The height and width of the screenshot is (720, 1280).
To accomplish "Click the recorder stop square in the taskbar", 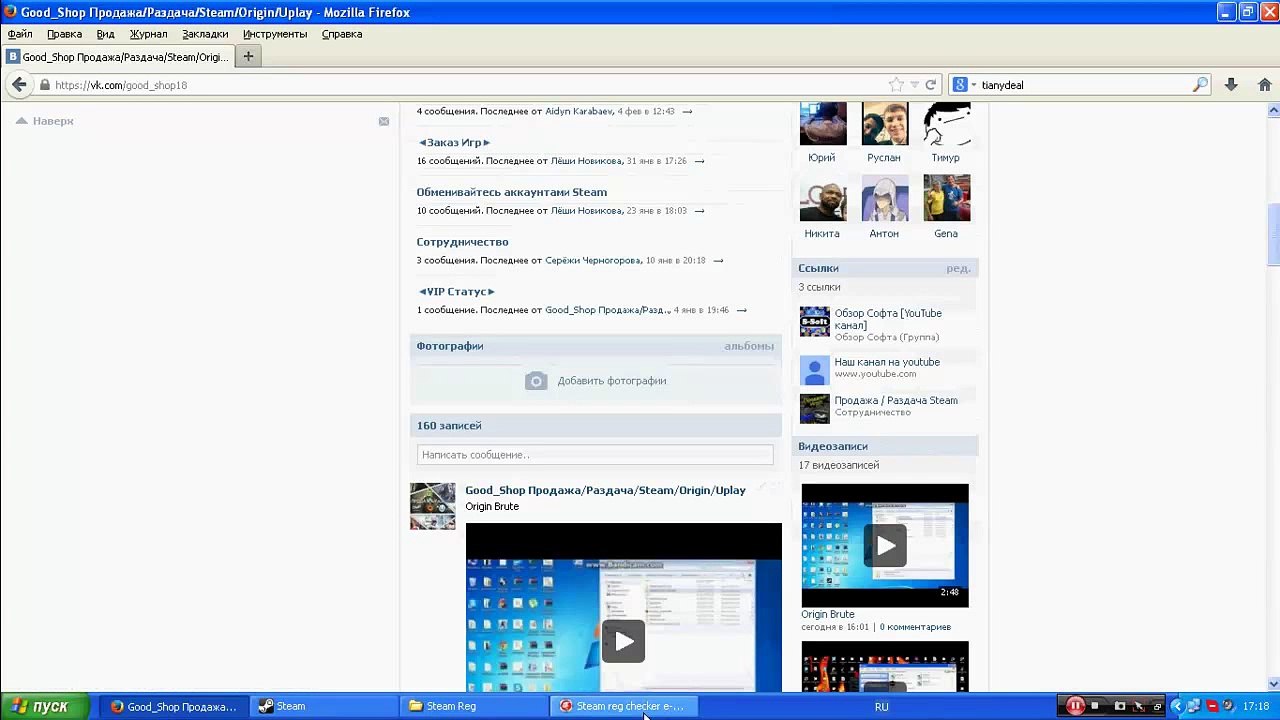I will coord(1095,706).
